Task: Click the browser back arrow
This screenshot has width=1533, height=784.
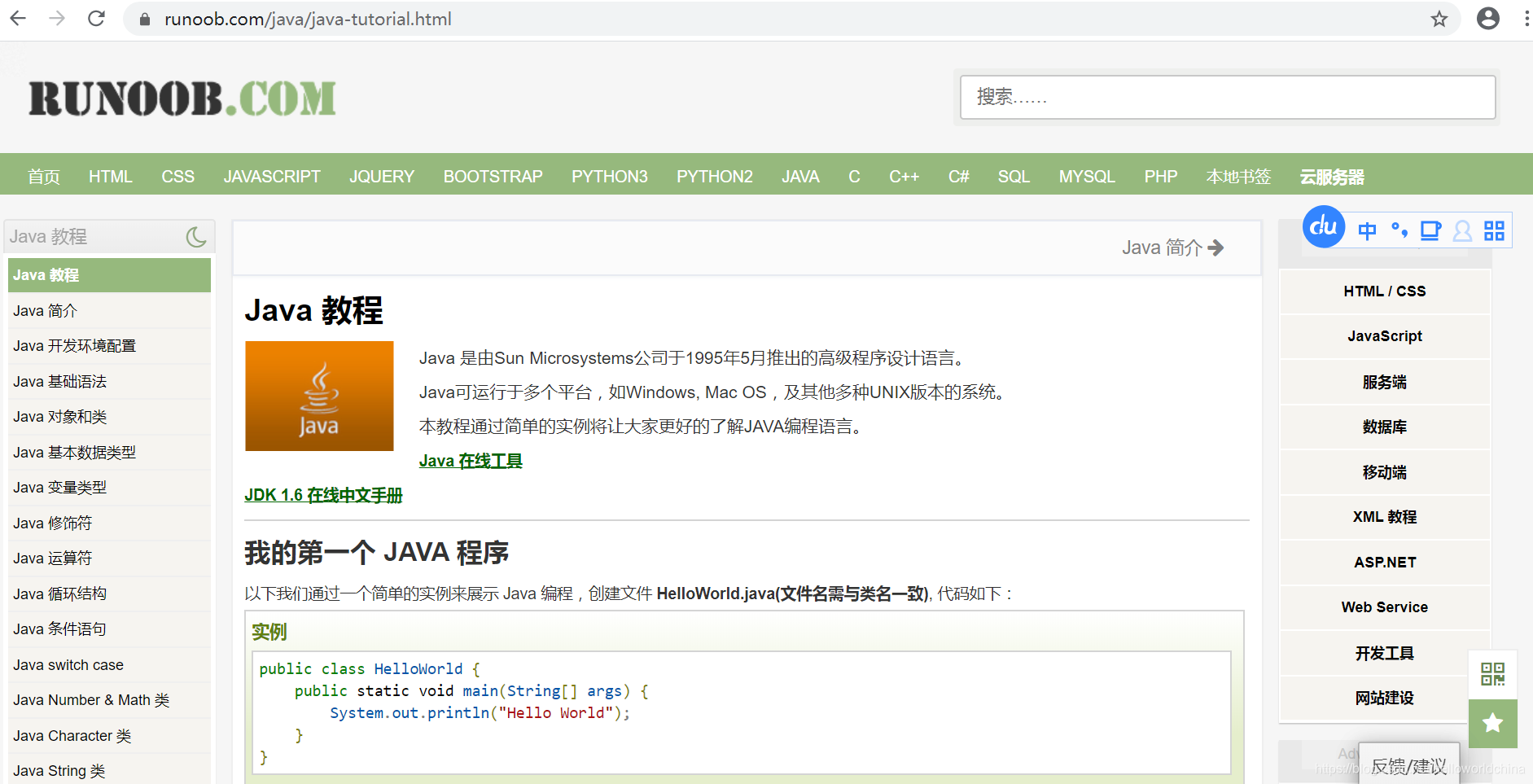Action: [x=18, y=18]
